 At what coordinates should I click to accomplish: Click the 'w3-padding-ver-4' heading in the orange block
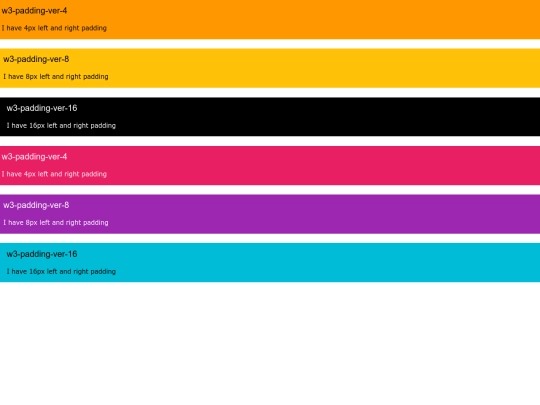coord(34,11)
